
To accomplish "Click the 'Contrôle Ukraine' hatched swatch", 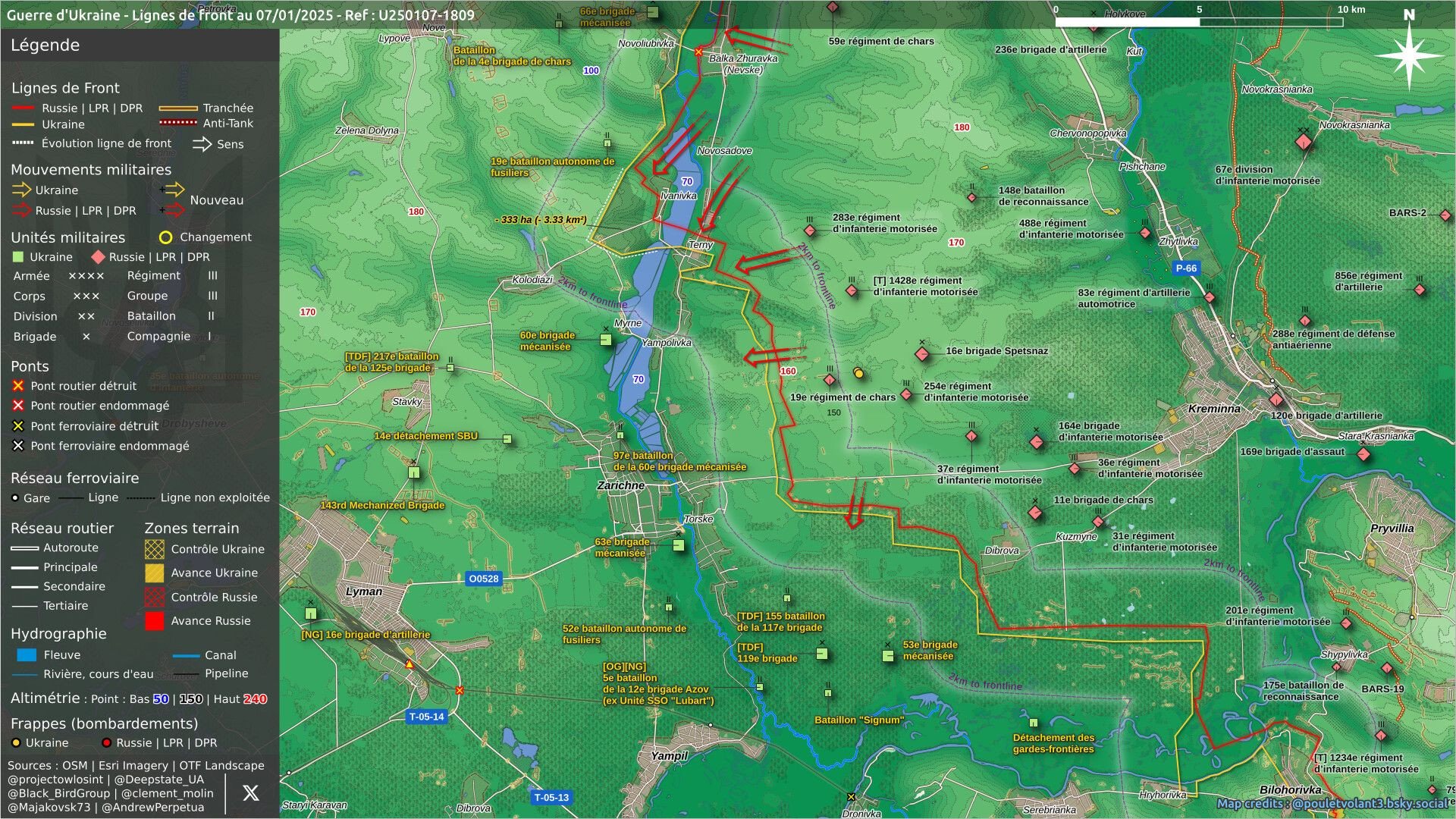I will 154,549.
